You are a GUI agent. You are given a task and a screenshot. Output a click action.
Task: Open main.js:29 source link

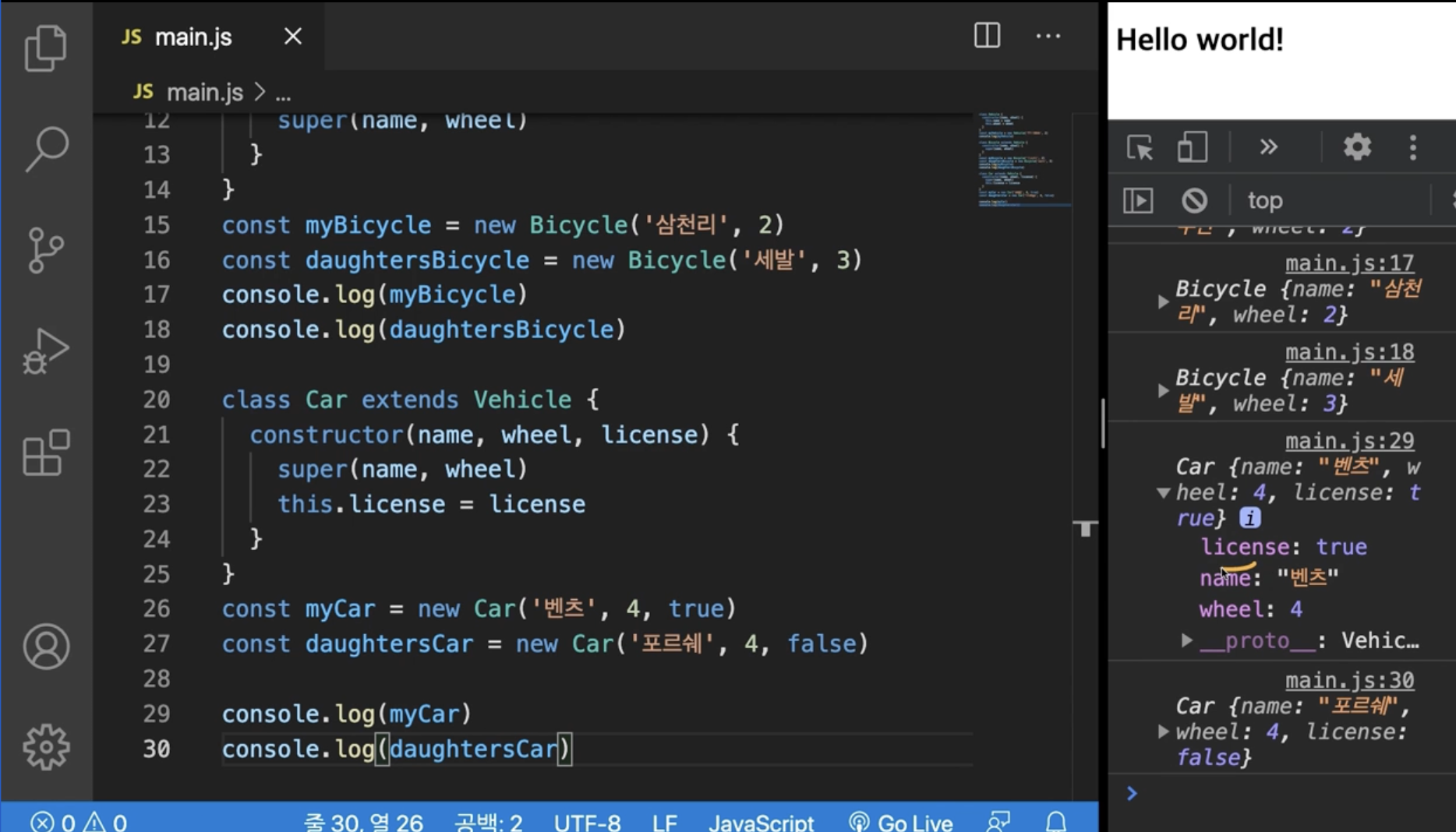[x=1349, y=441]
